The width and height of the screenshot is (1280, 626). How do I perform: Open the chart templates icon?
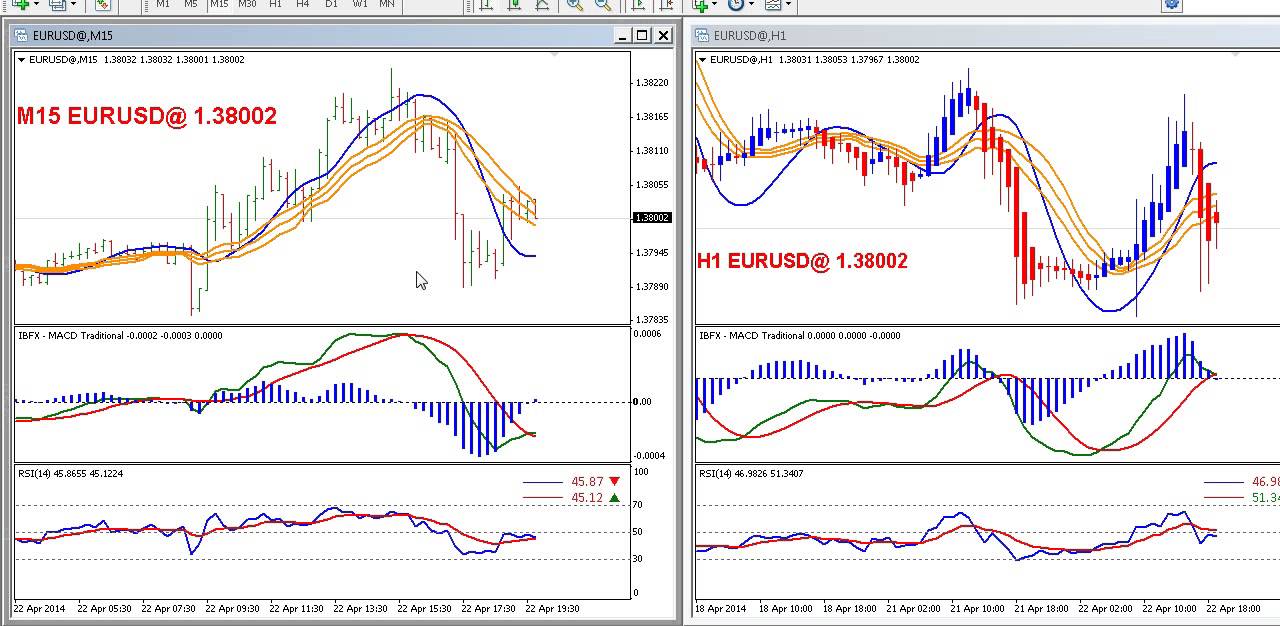773,4
